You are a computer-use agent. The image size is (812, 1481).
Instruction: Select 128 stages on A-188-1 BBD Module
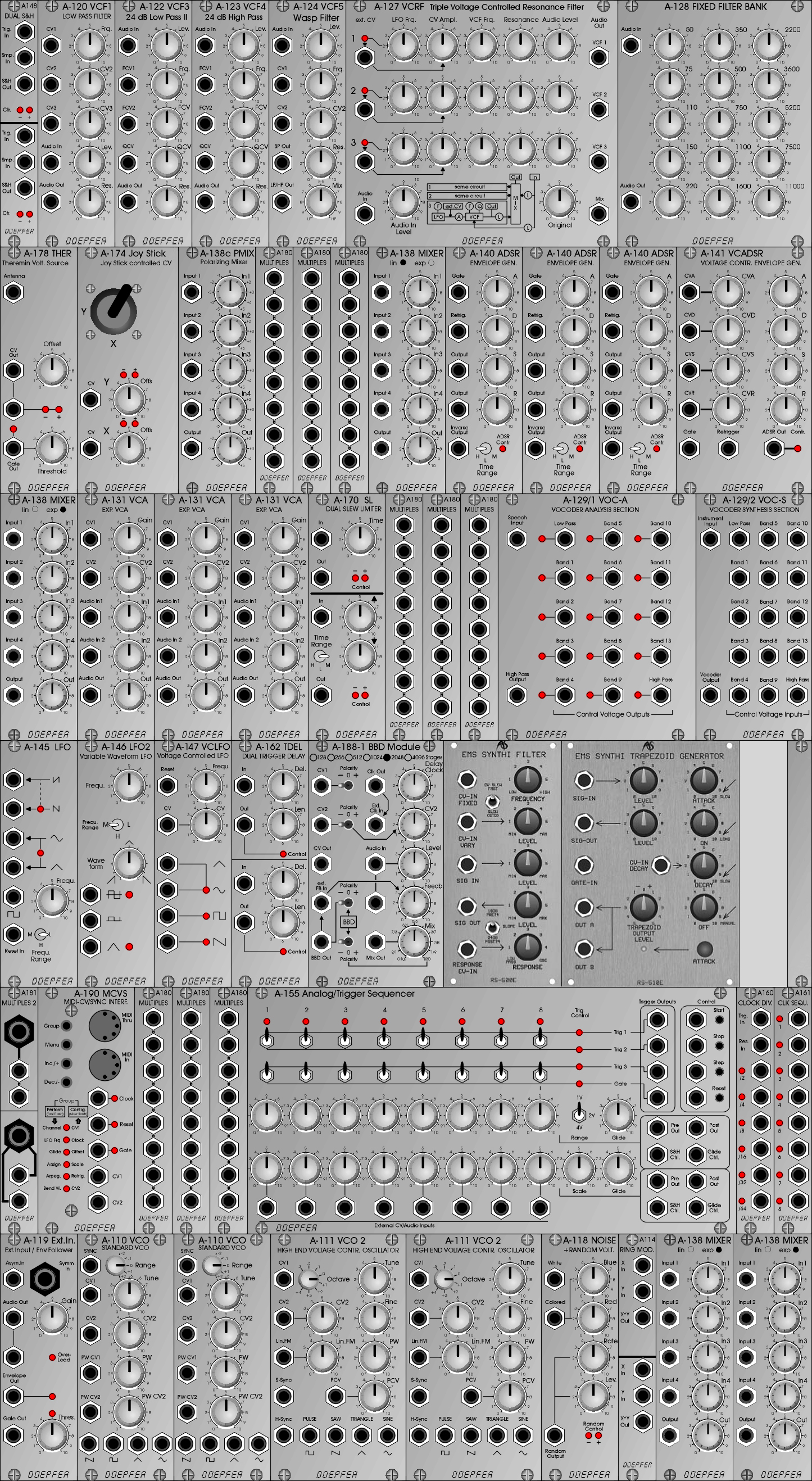314,757
